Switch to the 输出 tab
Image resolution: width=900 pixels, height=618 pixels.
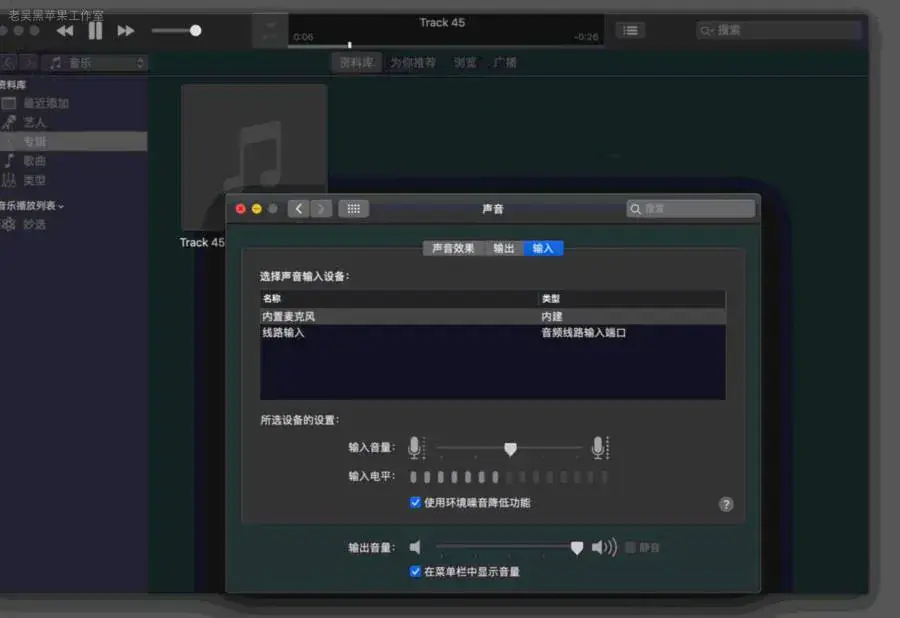(x=503, y=248)
